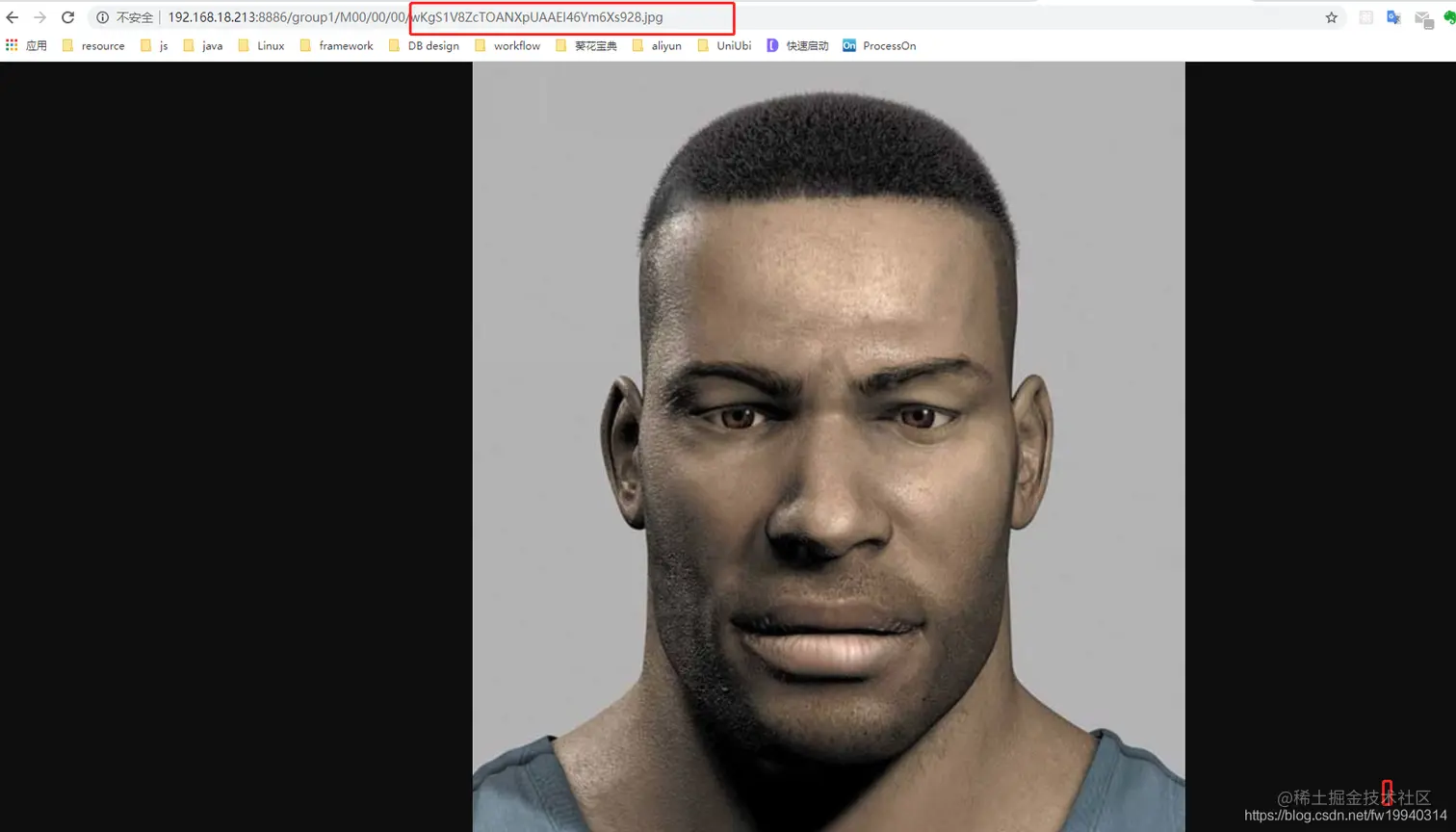Open the java bookmark folder

pyautogui.click(x=203, y=45)
